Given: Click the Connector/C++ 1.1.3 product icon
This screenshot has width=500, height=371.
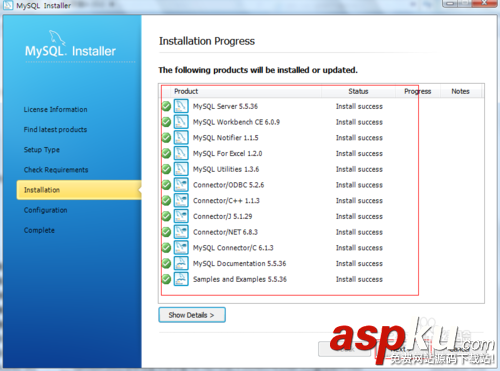Looking at the screenshot, I should (x=181, y=200).
